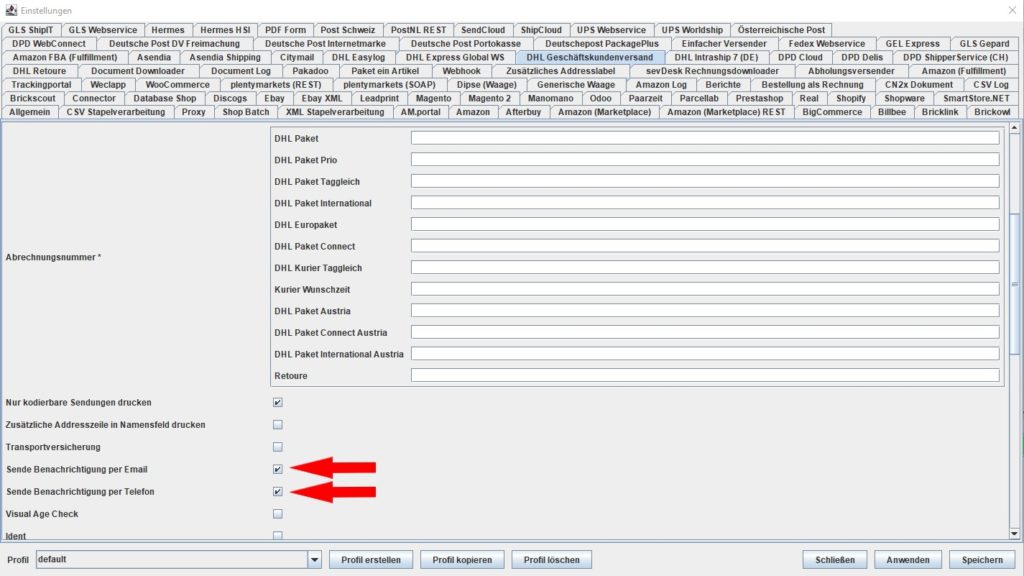The width and height of the screenshot is (1024, 576).
Task: Switch to the Prestashop tab
Action: (759, 98)
